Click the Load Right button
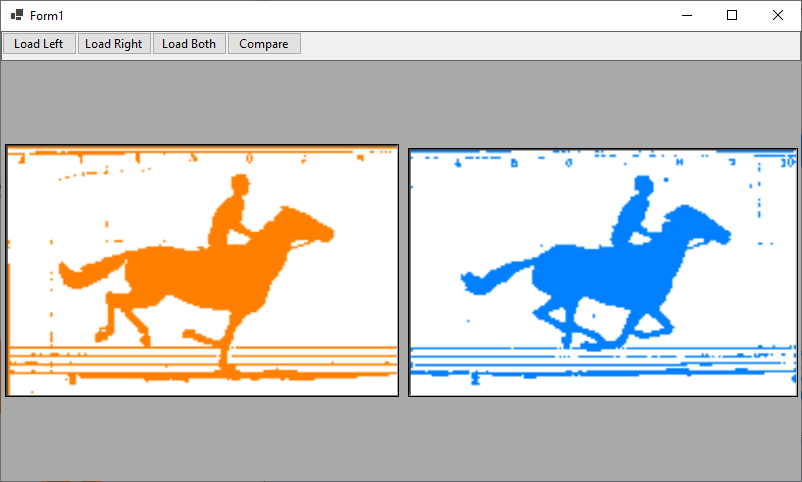Image resolution: width=802 pixels, height=482 pixels. point(114,44)
